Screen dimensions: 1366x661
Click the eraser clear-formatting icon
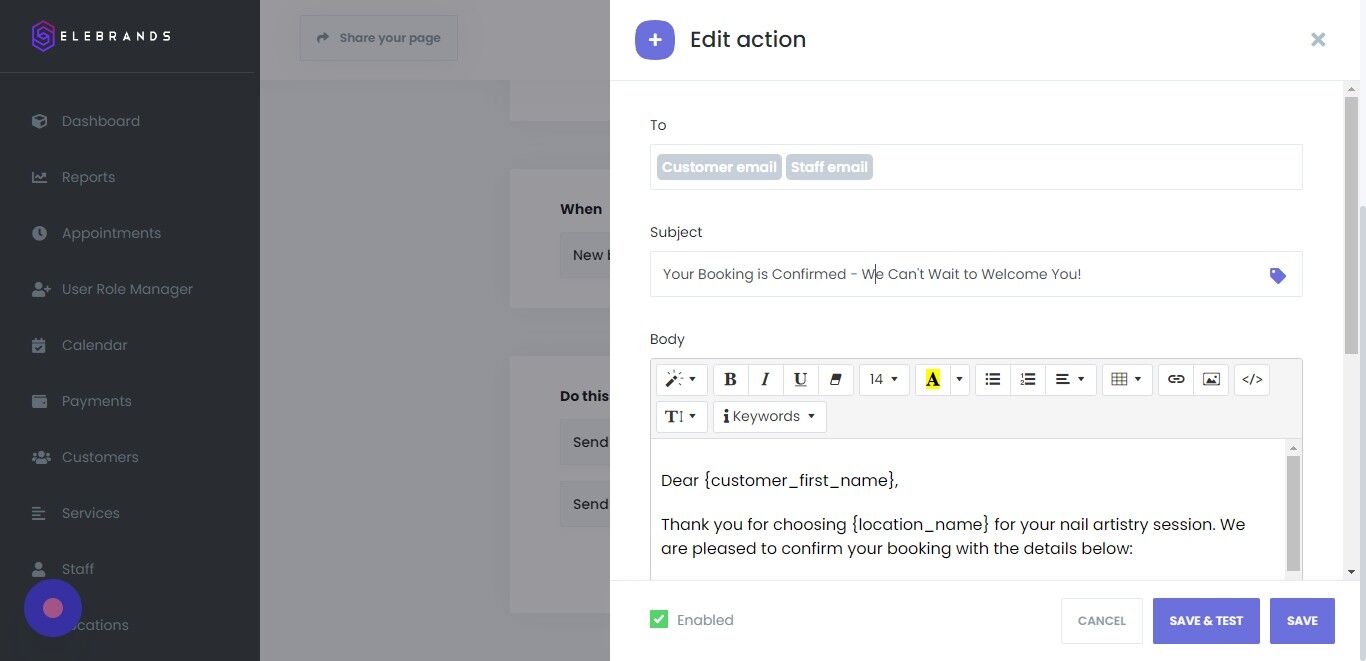835,379
